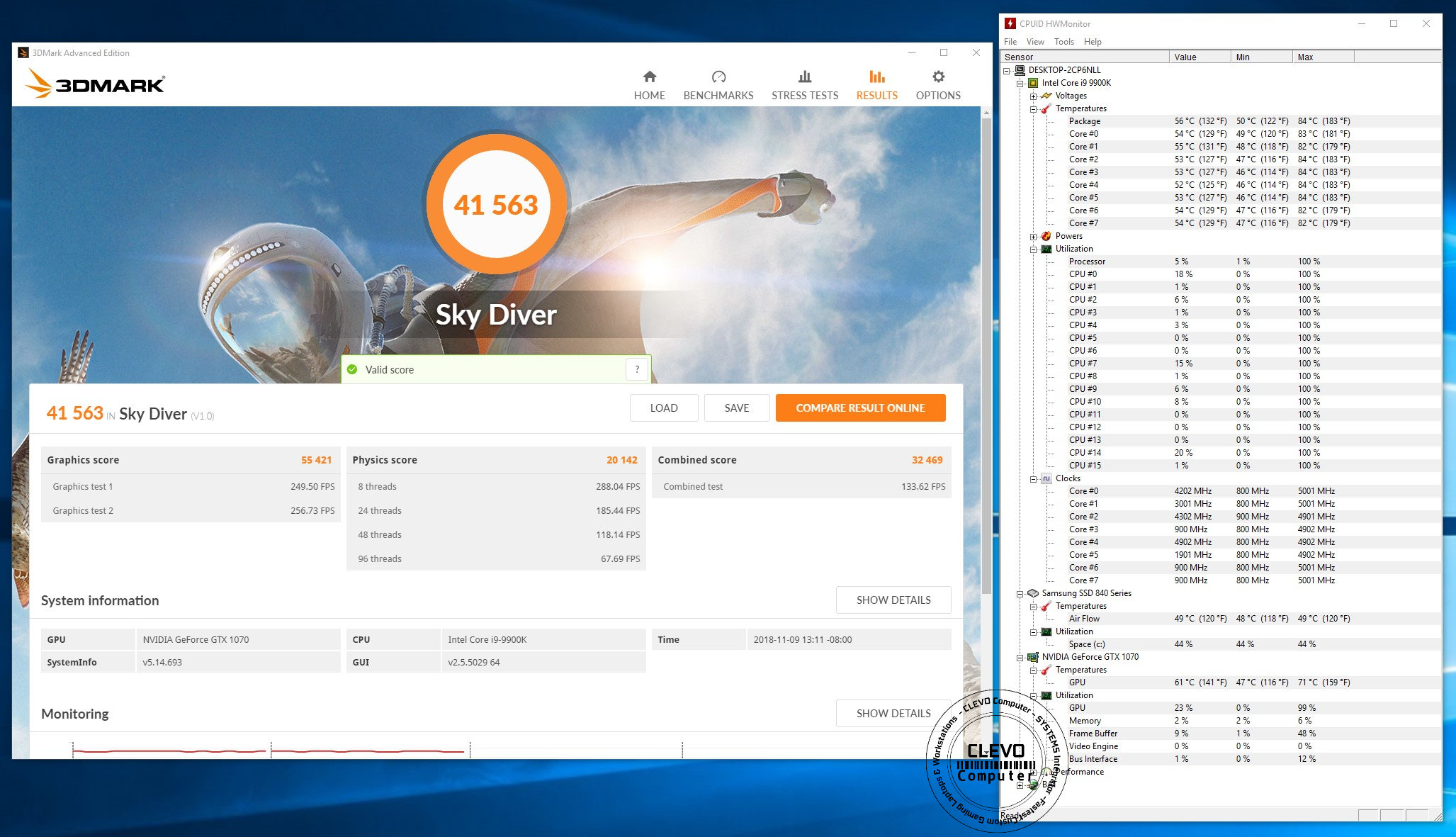
Task: Select the DESKTOP-2CP6NLL computer icon in HWMonitor
Action: [x=1020, y=70]
